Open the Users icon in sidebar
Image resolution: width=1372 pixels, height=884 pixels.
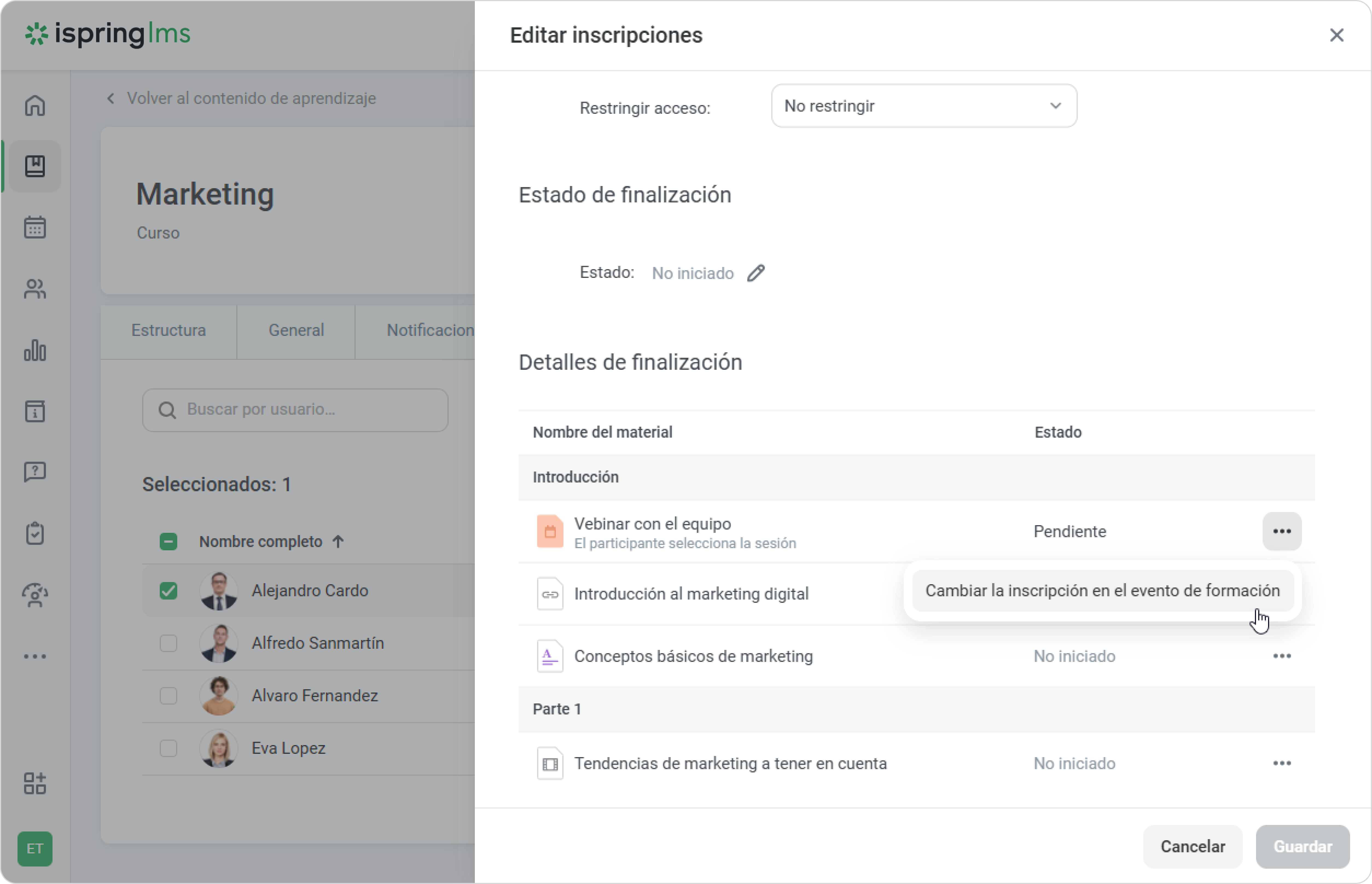(35, 289)
